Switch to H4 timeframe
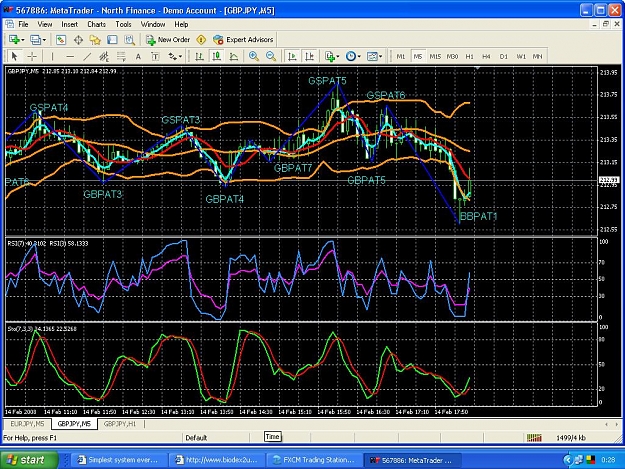This screenshot has width=625, height=469. click(x=486, y=56)
